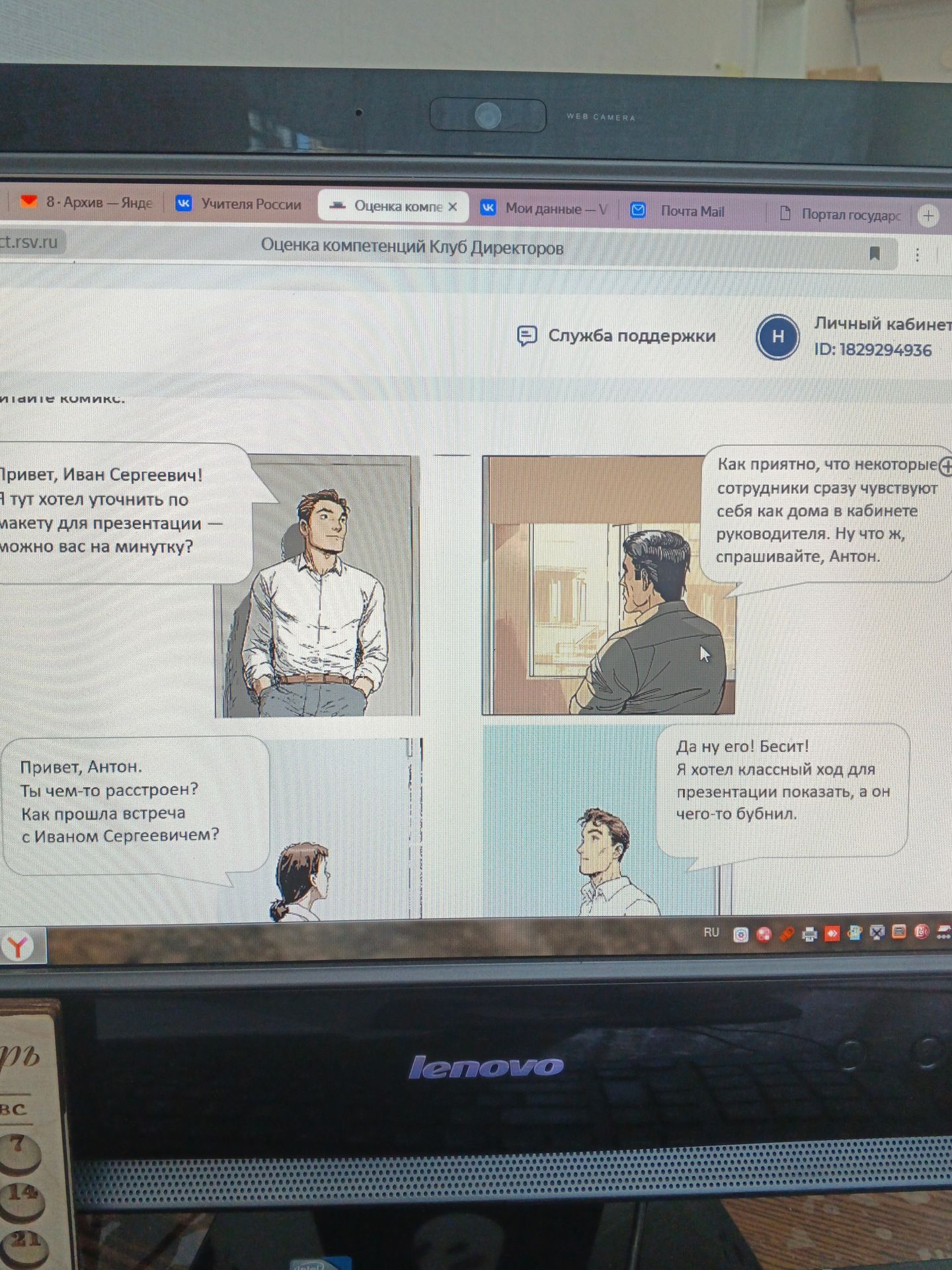Click the round Н profile avatar
Viewport: 952px width, 1270px height.
(x=777, y=337)
